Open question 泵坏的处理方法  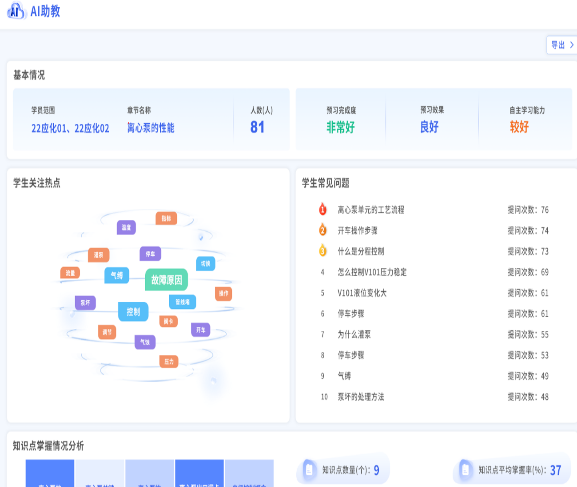[361, 397]
